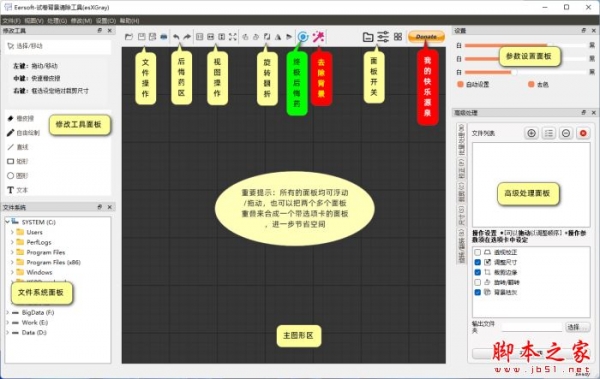This screenshot has width=600, height=379.
Task: Expand the Program Files (x86) folder arrow
Action: pos(12,262)
